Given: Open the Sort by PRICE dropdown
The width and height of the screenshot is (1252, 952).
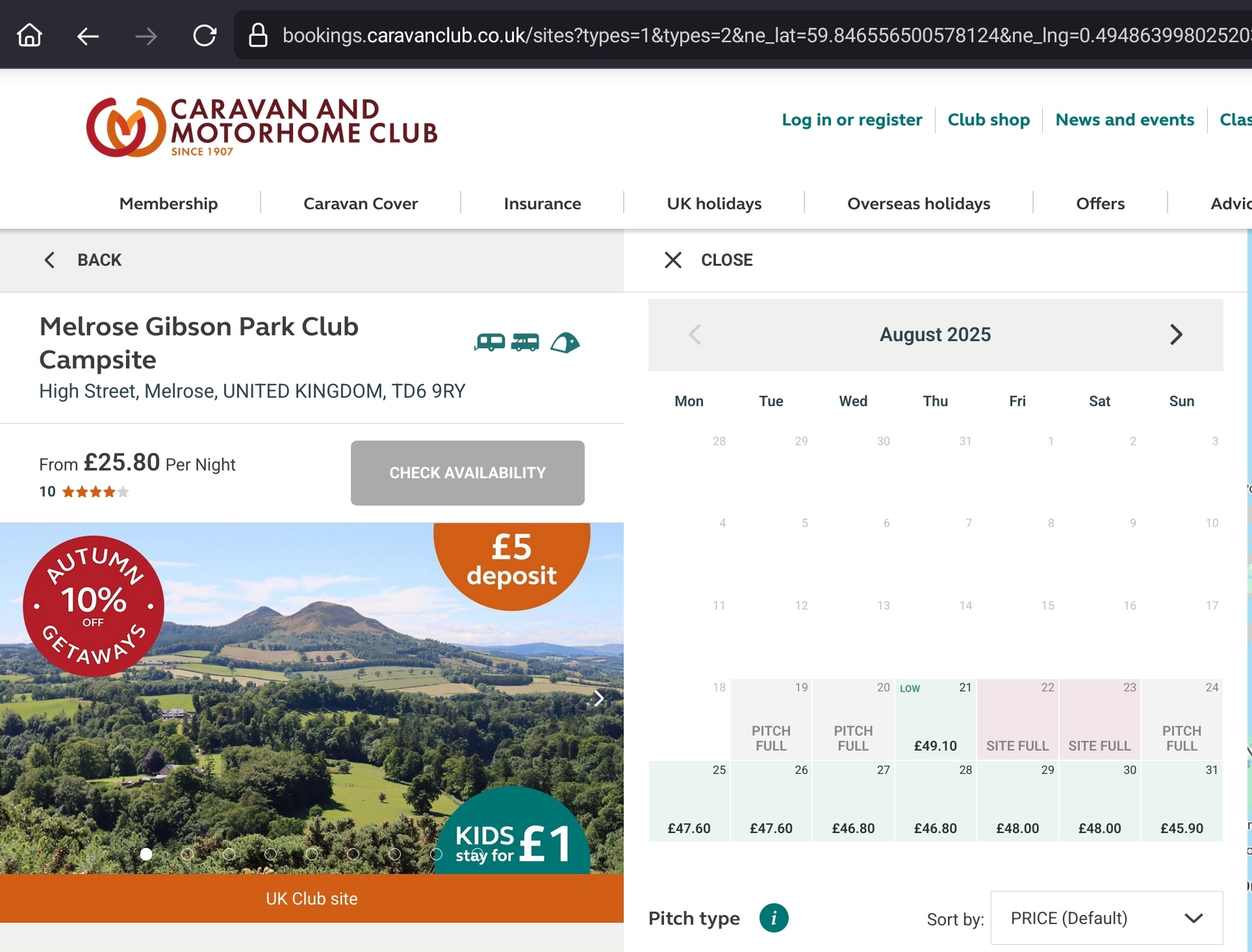Looking at the screenshot, I should [x=1106, y=918].
